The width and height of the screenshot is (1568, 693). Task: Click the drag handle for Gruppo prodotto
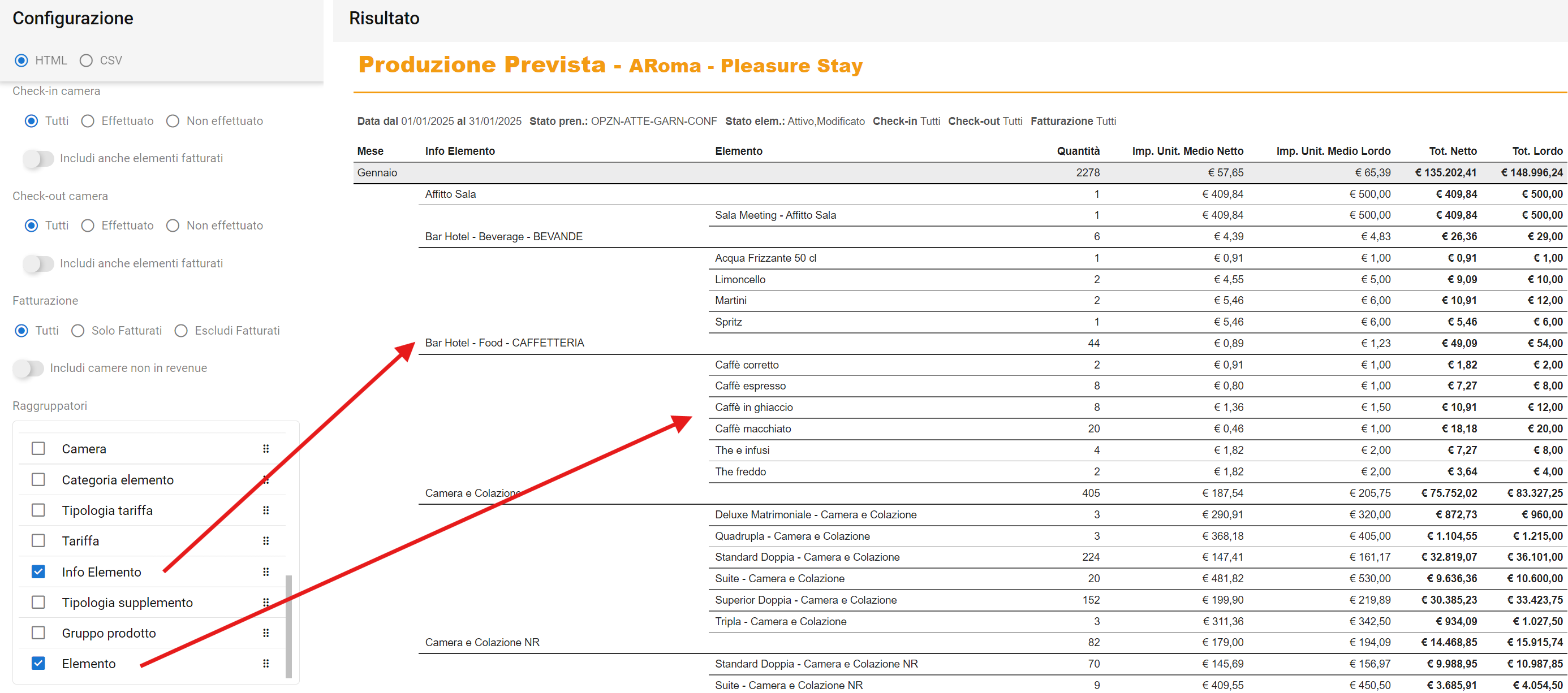(266, 634)
